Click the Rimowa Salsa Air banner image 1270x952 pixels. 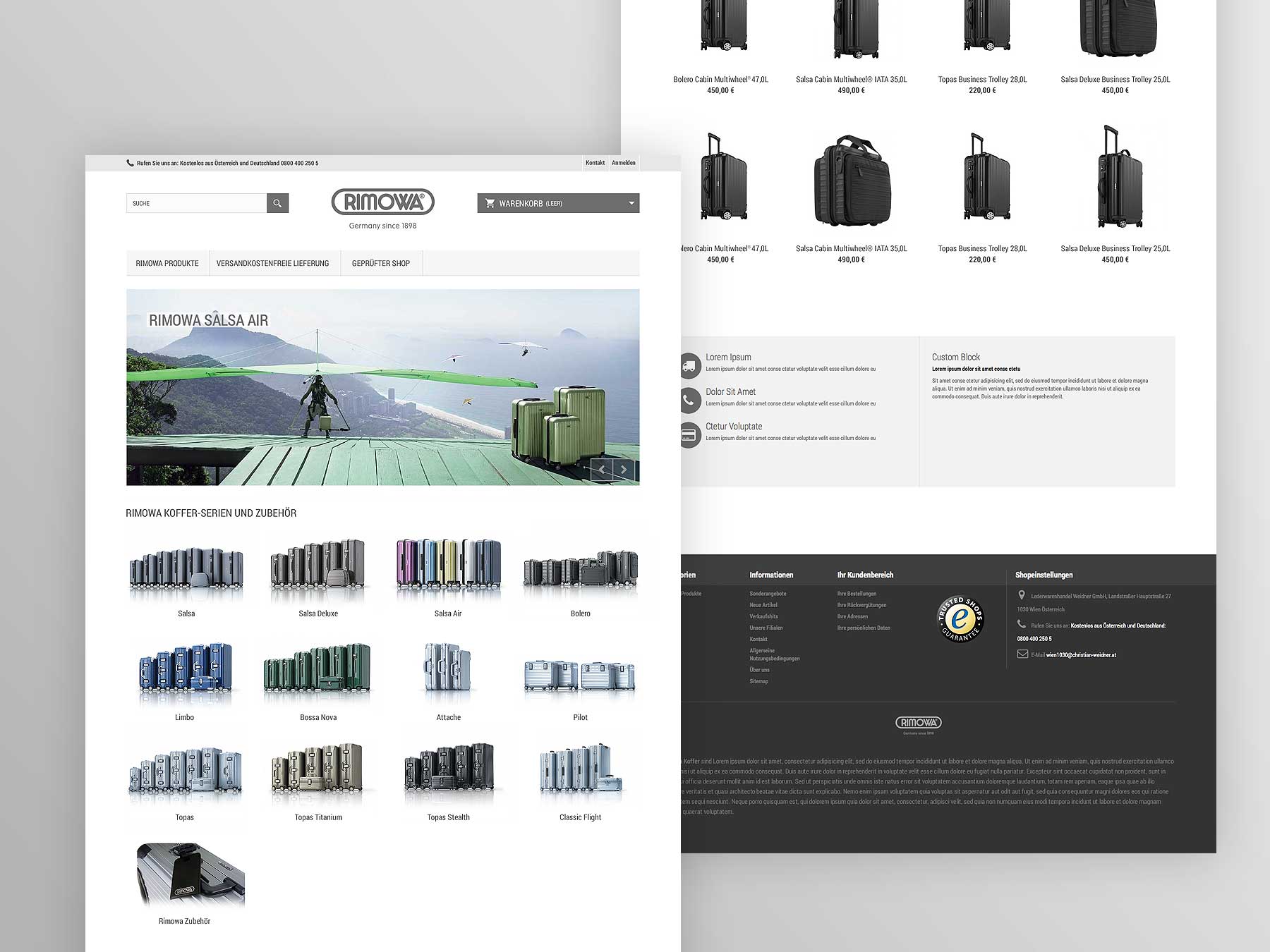(x=383, y=387)
